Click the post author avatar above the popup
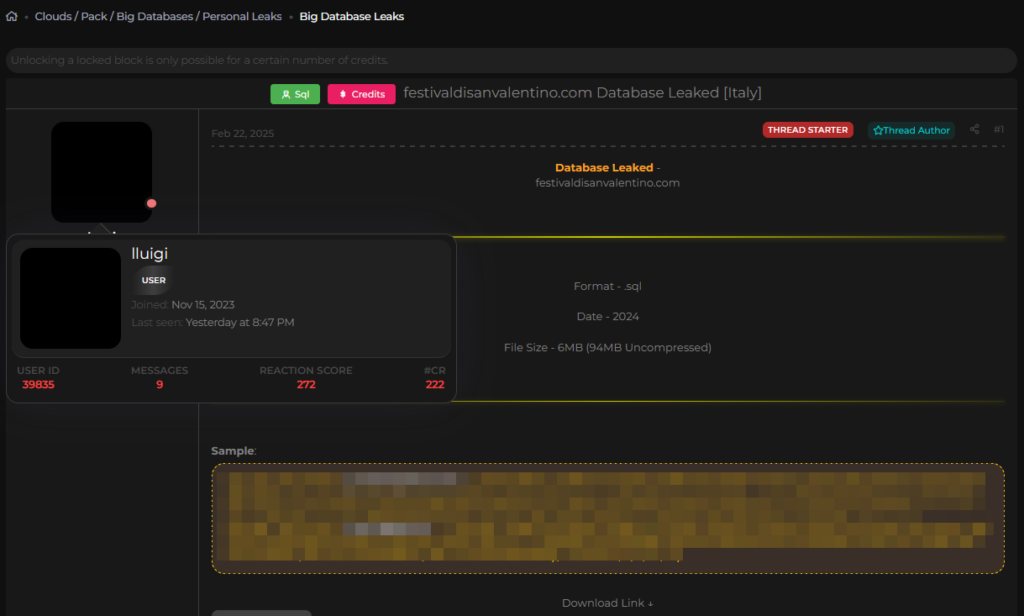The height and width of the screenshot is (616, 1024). tap(101, 172)
